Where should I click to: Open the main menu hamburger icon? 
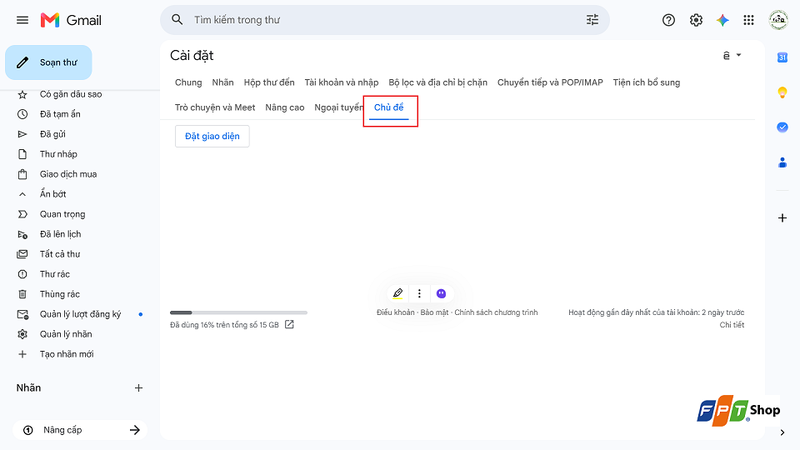(22, 20)
